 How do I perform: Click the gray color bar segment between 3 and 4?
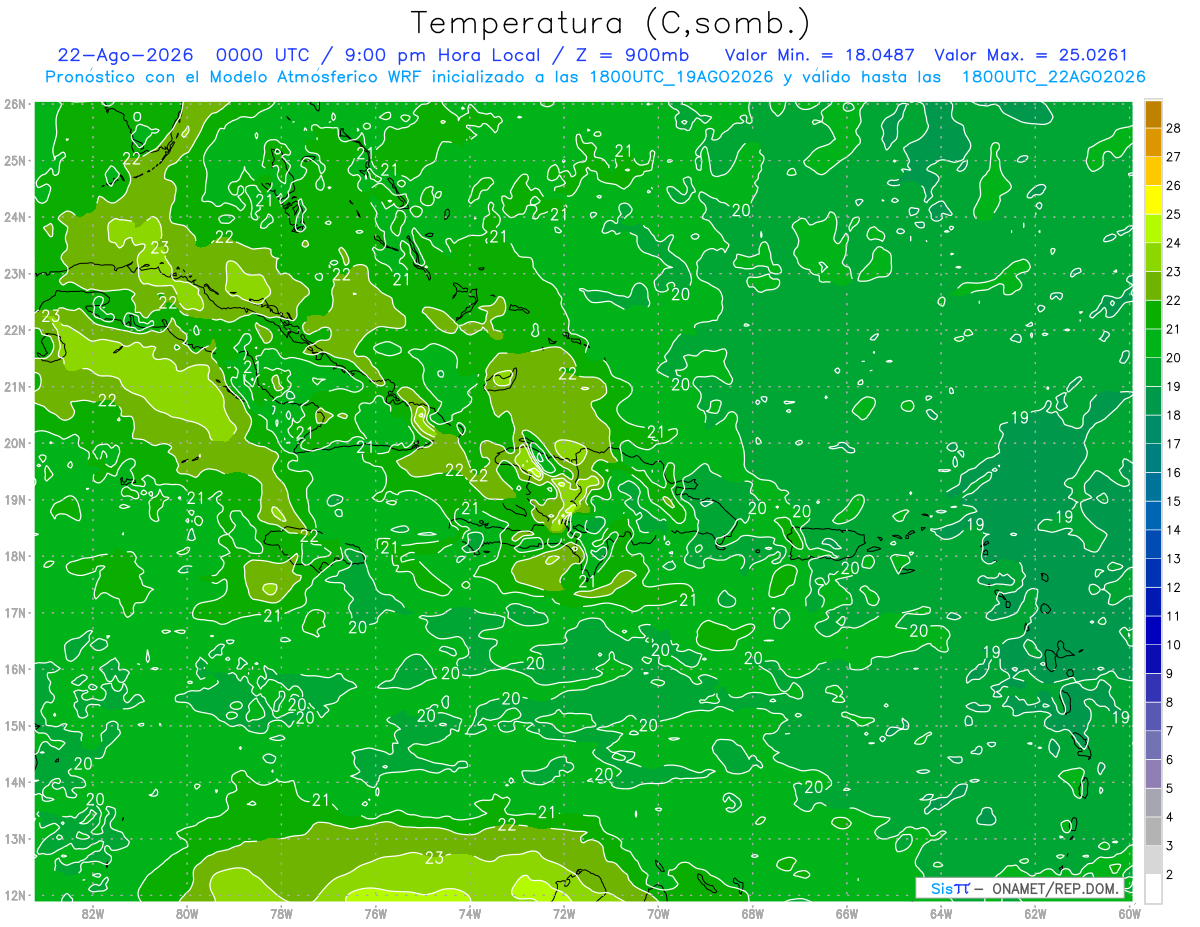(x=1153, y=831)
